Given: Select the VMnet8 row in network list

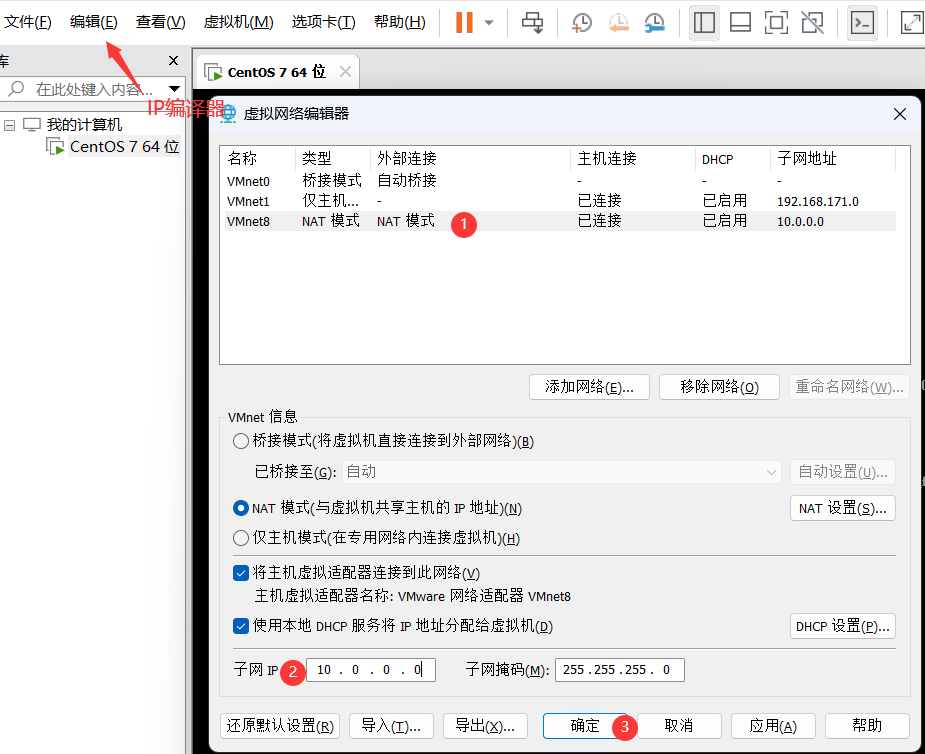Looking at the screenshot, I should (560, 221).
